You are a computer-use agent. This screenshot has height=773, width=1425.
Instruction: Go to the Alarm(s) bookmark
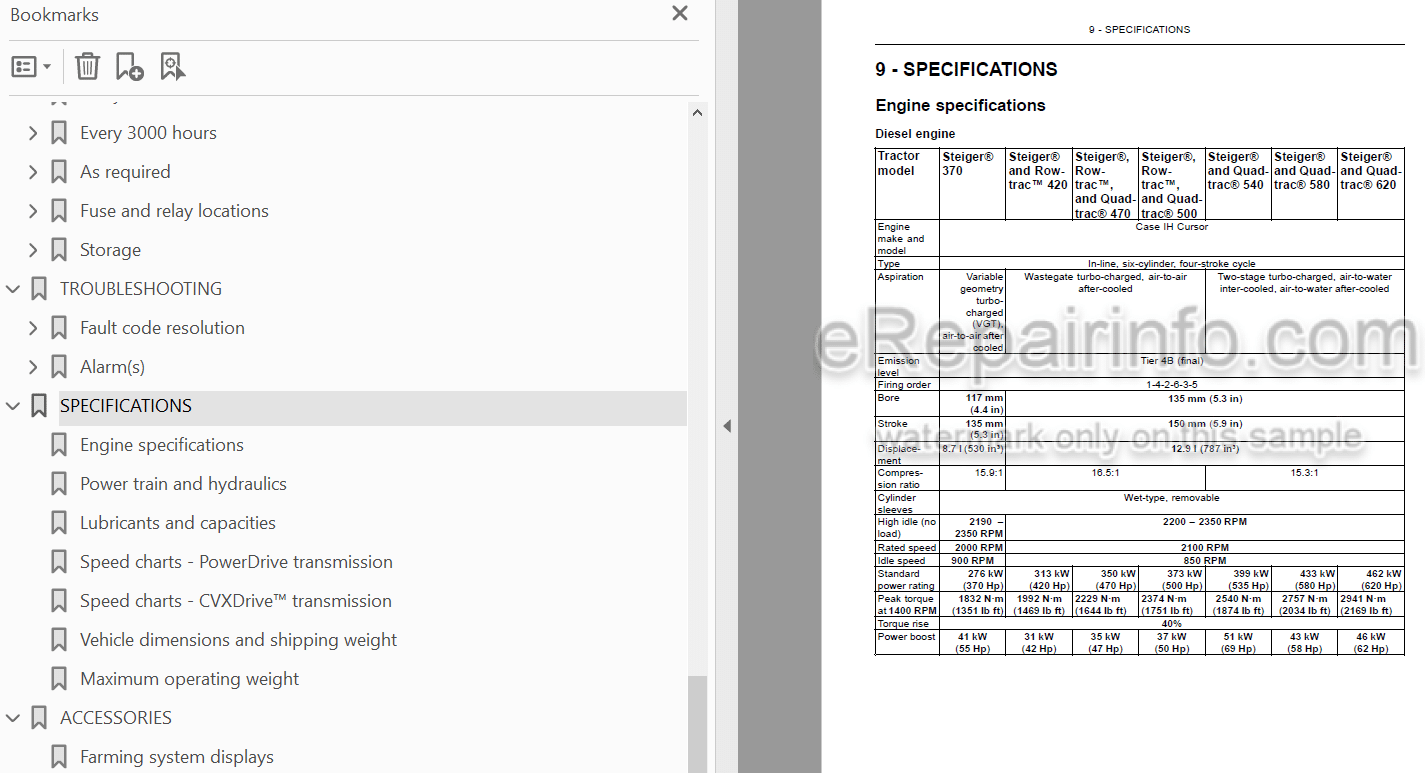[x=112, y=367]
